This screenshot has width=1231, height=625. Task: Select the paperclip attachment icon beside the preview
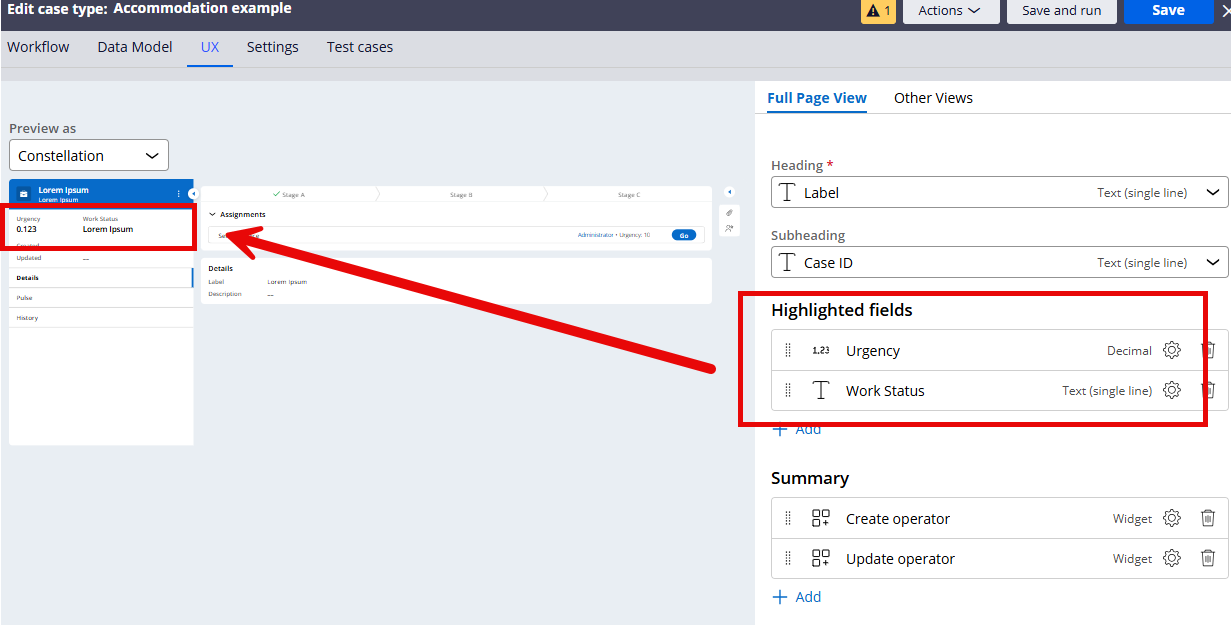[729, 213]
